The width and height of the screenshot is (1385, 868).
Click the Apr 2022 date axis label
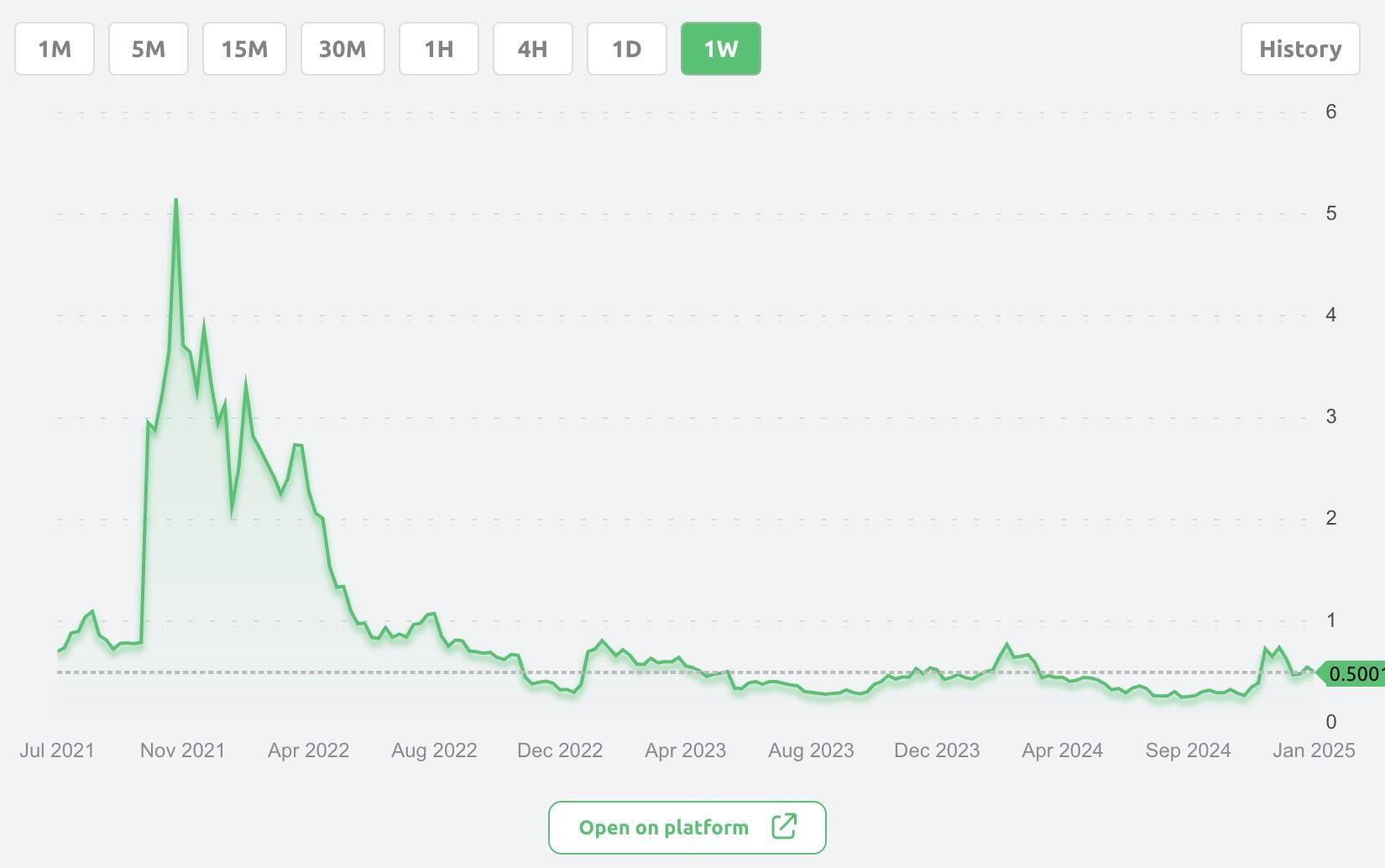coord(308,750)
